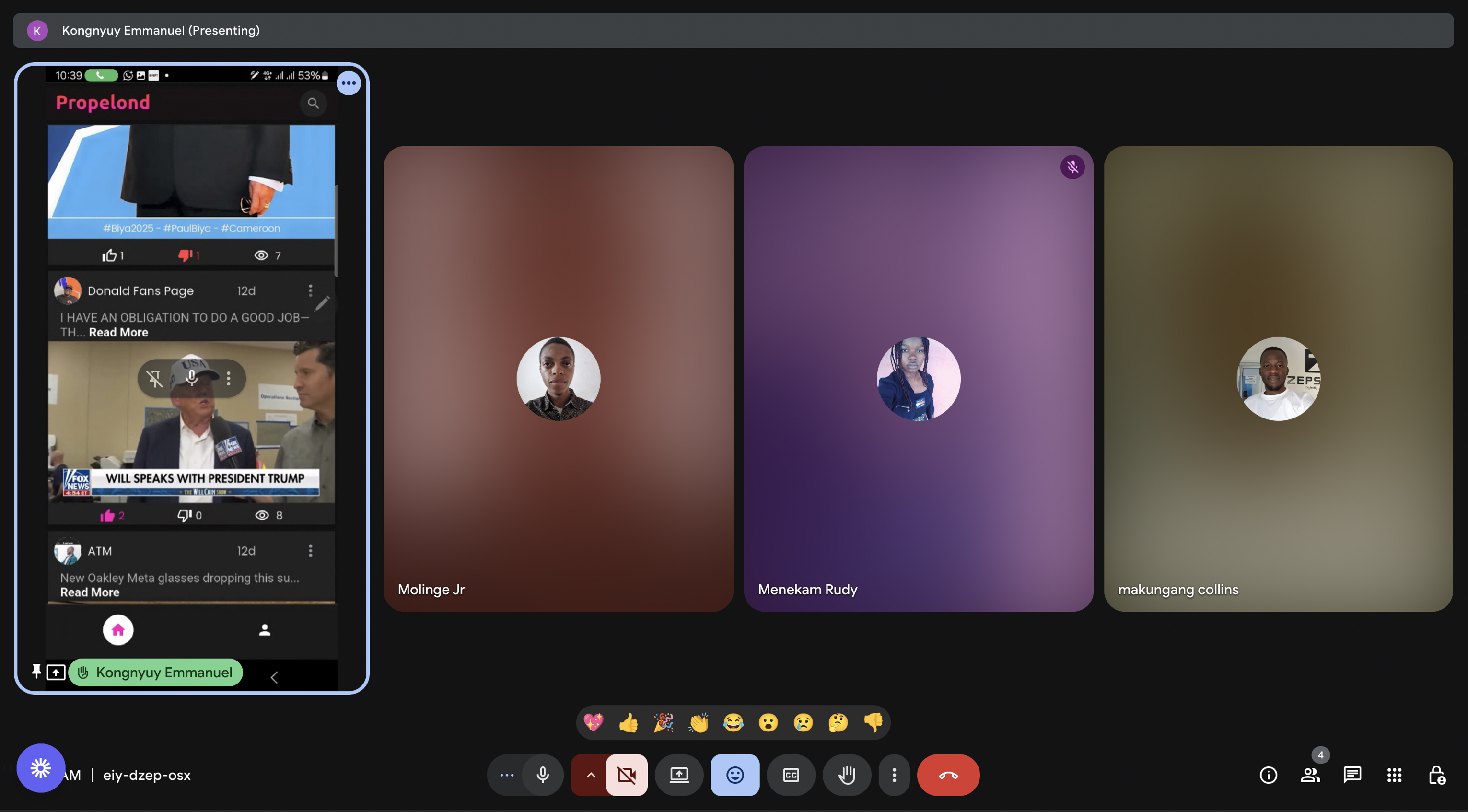This screenshot has height=812, width=1468.
Task: Close the emoji reactions picker
Action: tap(734, 775)
